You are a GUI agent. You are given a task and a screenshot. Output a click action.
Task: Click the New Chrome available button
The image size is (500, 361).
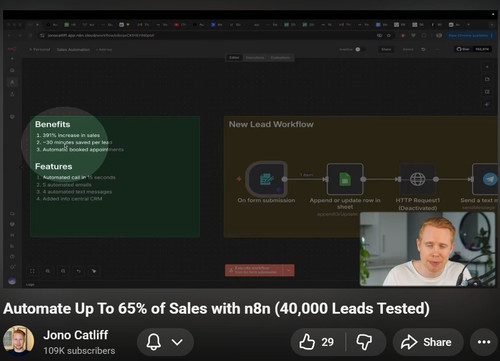point(469,35)
